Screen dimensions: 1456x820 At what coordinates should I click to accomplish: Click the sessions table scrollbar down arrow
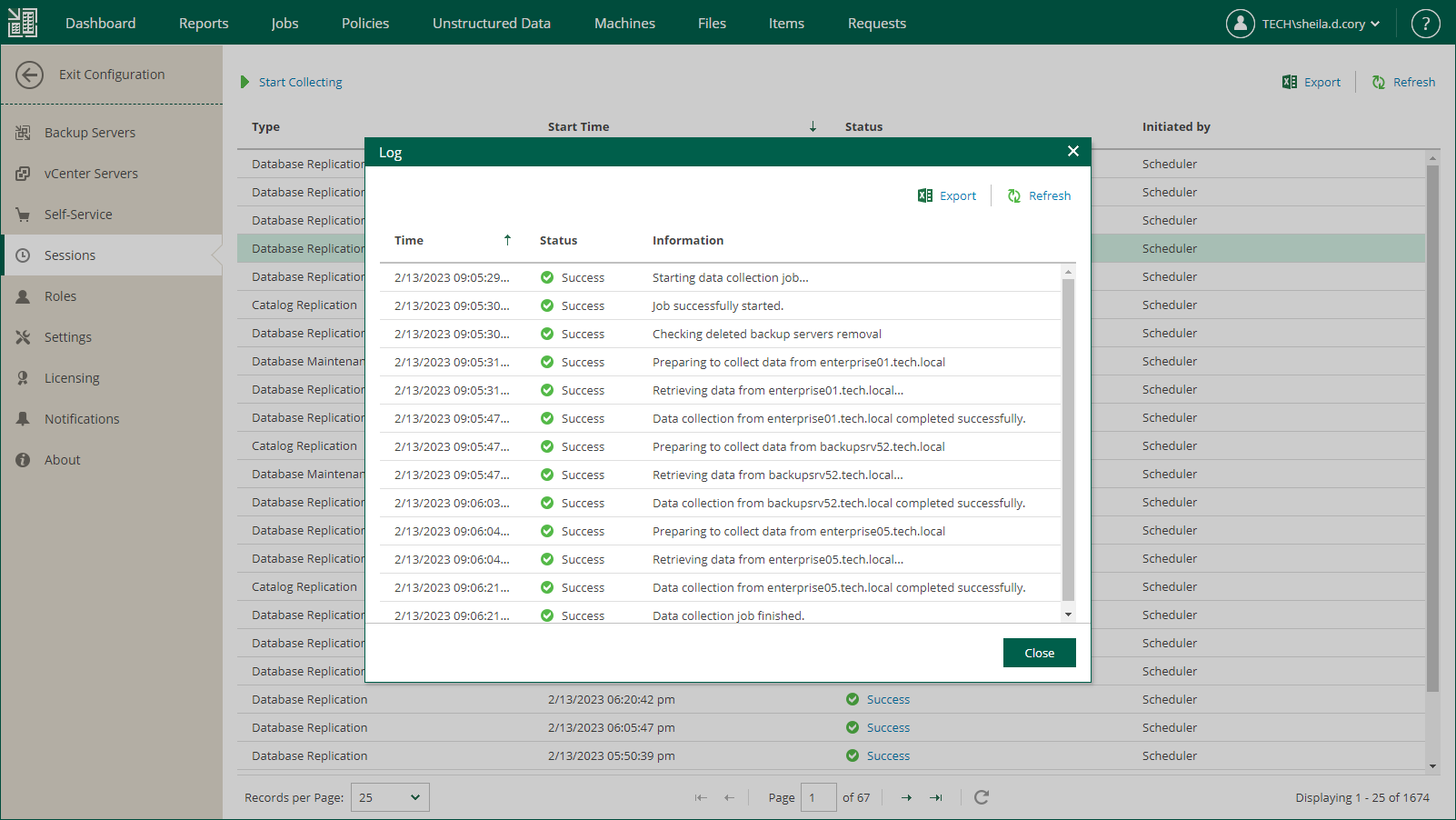[1432, 766]
